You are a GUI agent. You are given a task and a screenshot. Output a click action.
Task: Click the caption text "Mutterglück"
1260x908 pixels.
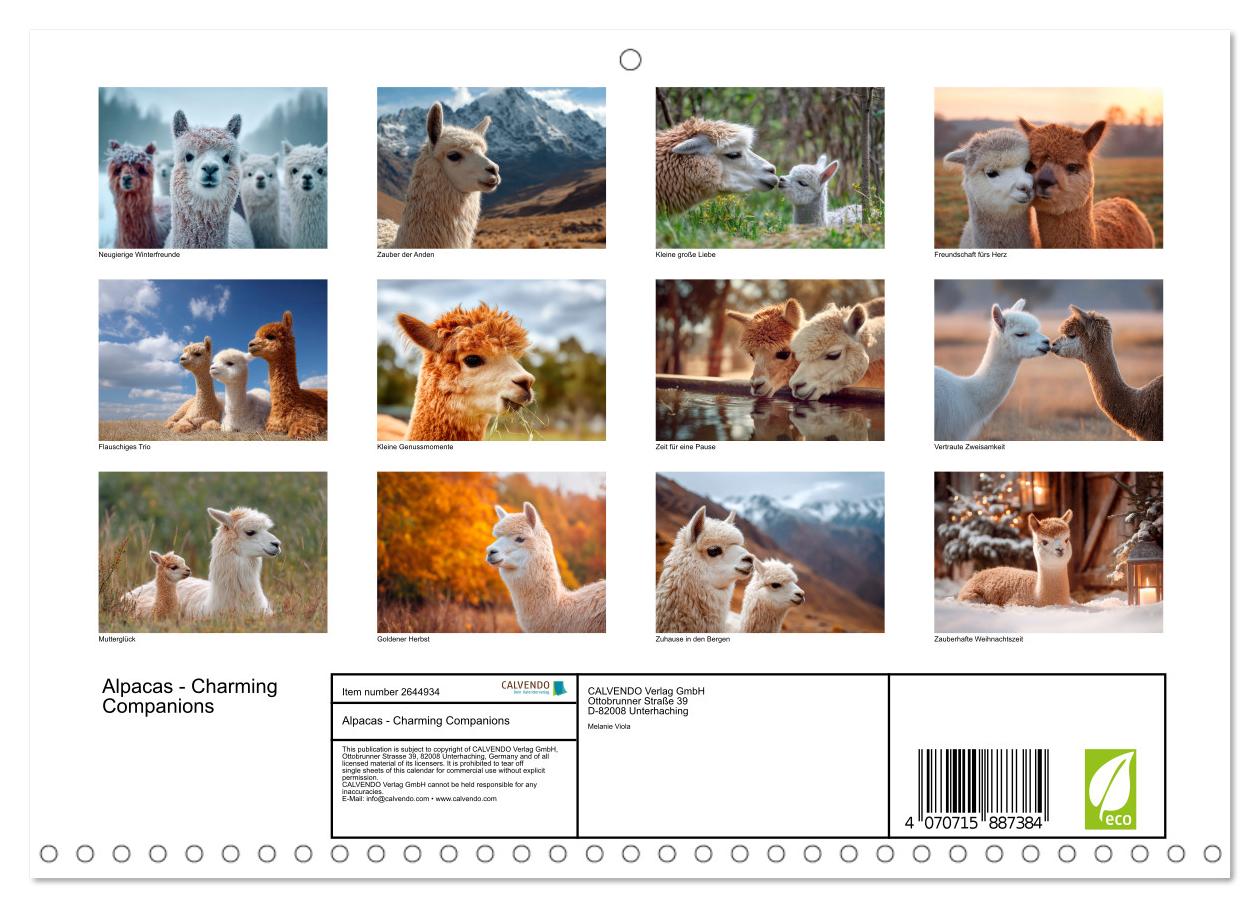point(117,639)
